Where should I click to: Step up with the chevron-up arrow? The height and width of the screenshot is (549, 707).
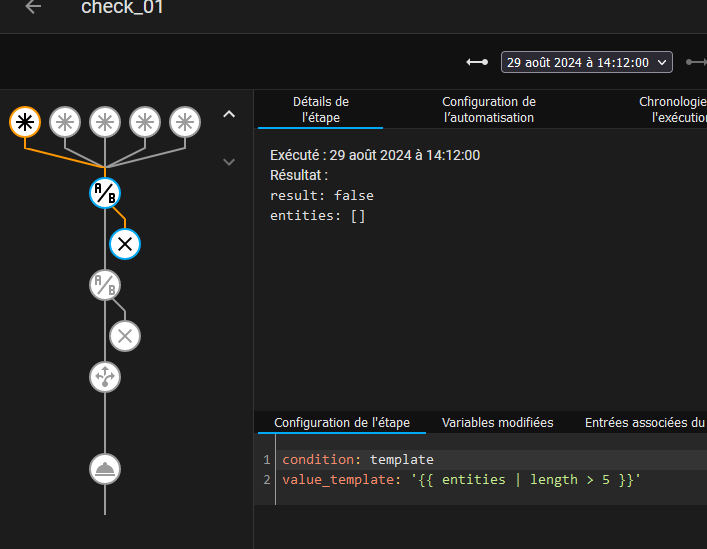229,114
